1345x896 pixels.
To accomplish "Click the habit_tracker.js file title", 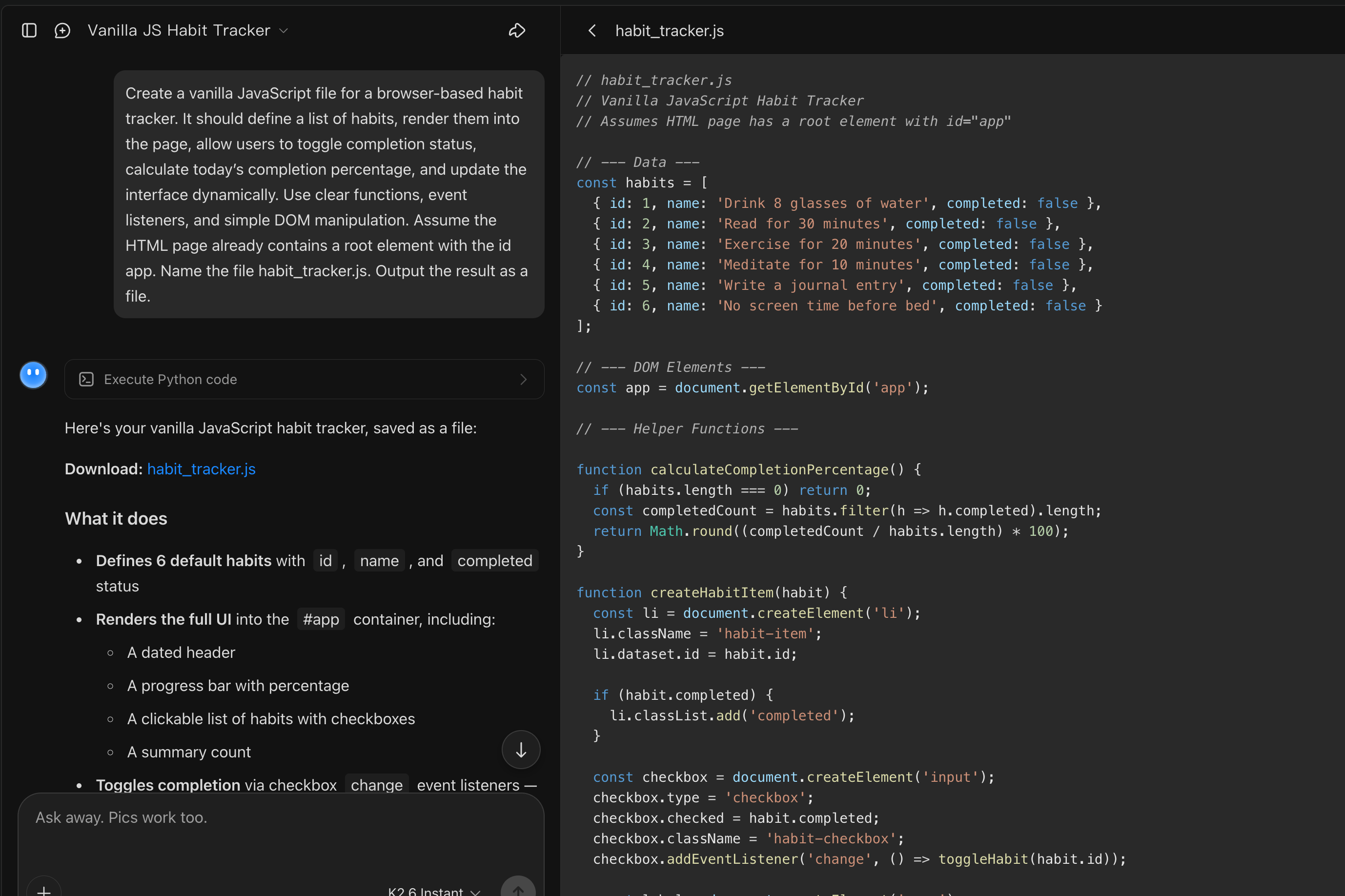I will pyautogui.click(x=669, y=30).
